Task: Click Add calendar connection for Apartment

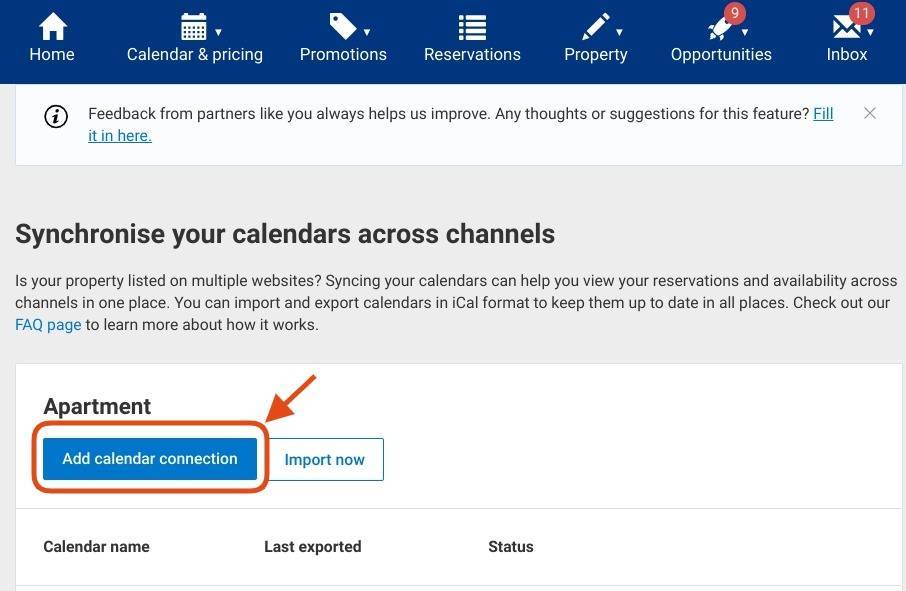Action: point(148,458)
